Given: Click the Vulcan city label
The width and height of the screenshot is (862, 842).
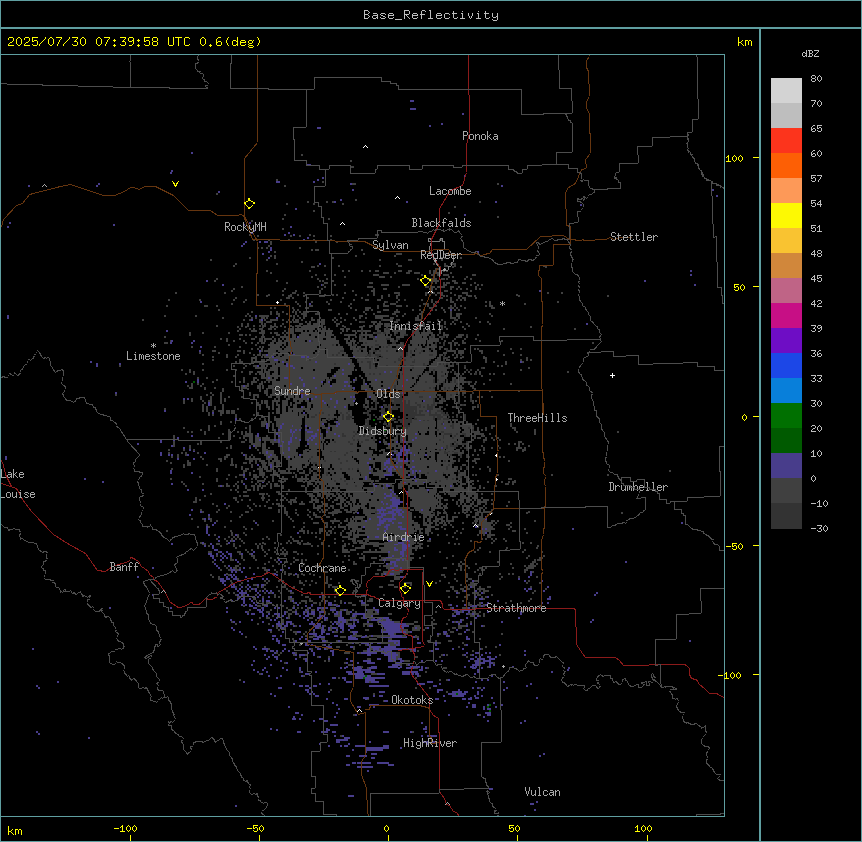Looking at the screenshot, I should coord(543,792).
